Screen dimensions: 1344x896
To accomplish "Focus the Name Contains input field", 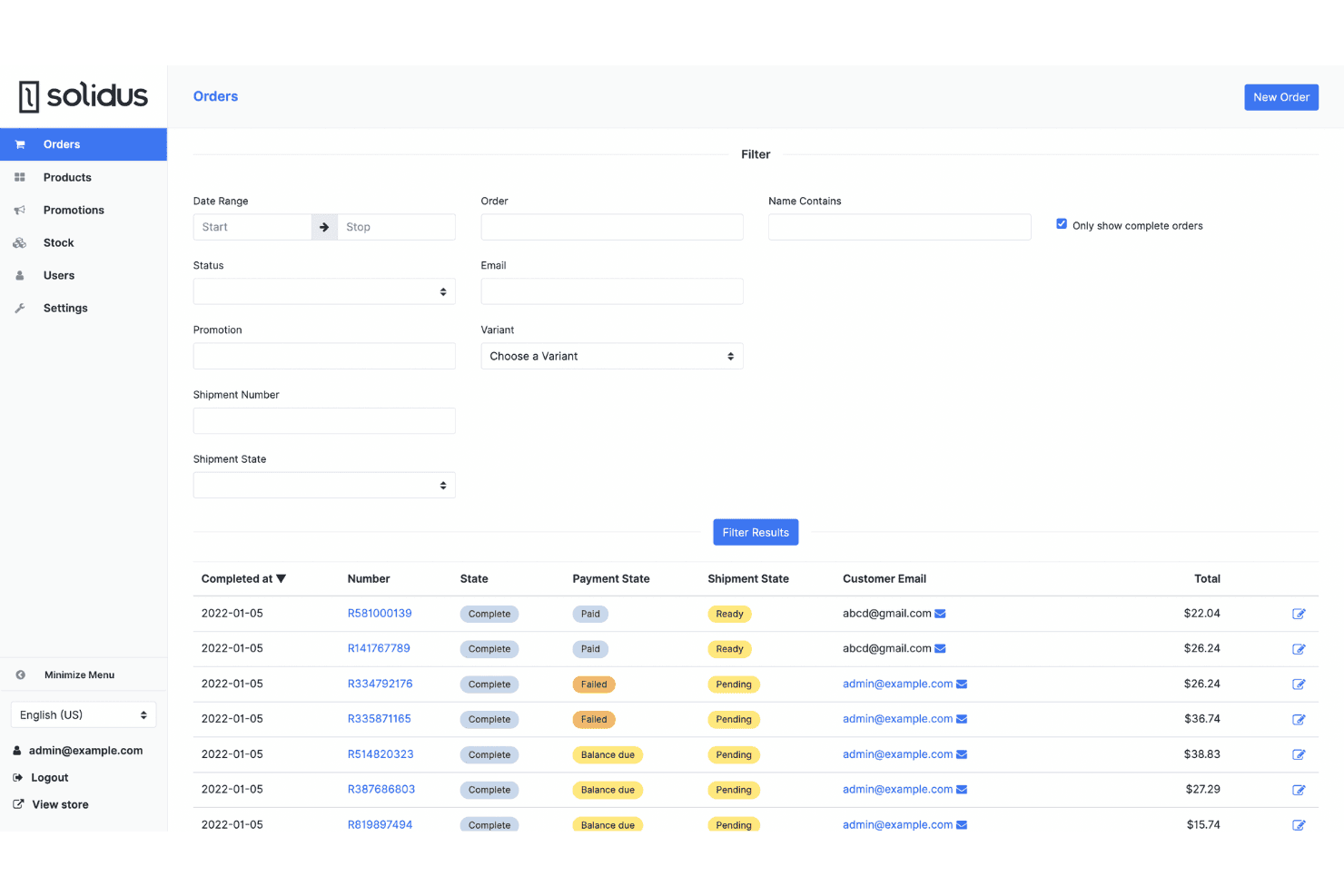I will click(900, 227).
